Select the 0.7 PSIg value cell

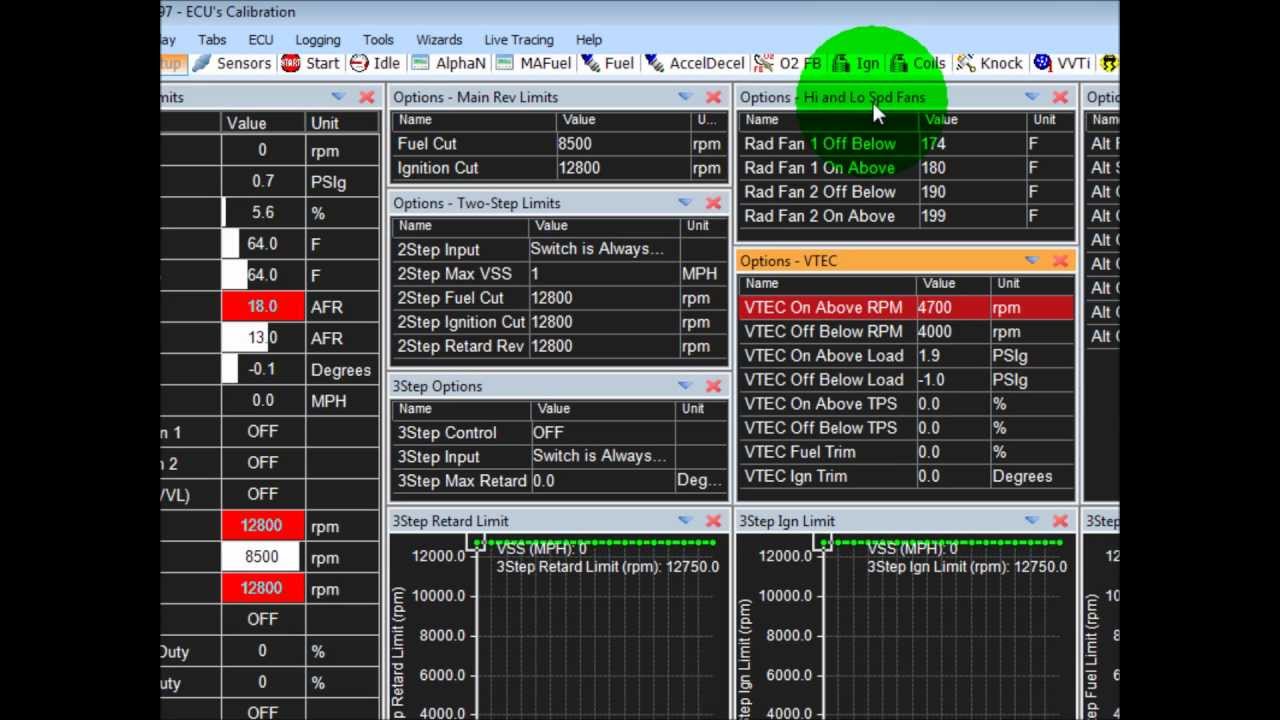pos(263,182)
